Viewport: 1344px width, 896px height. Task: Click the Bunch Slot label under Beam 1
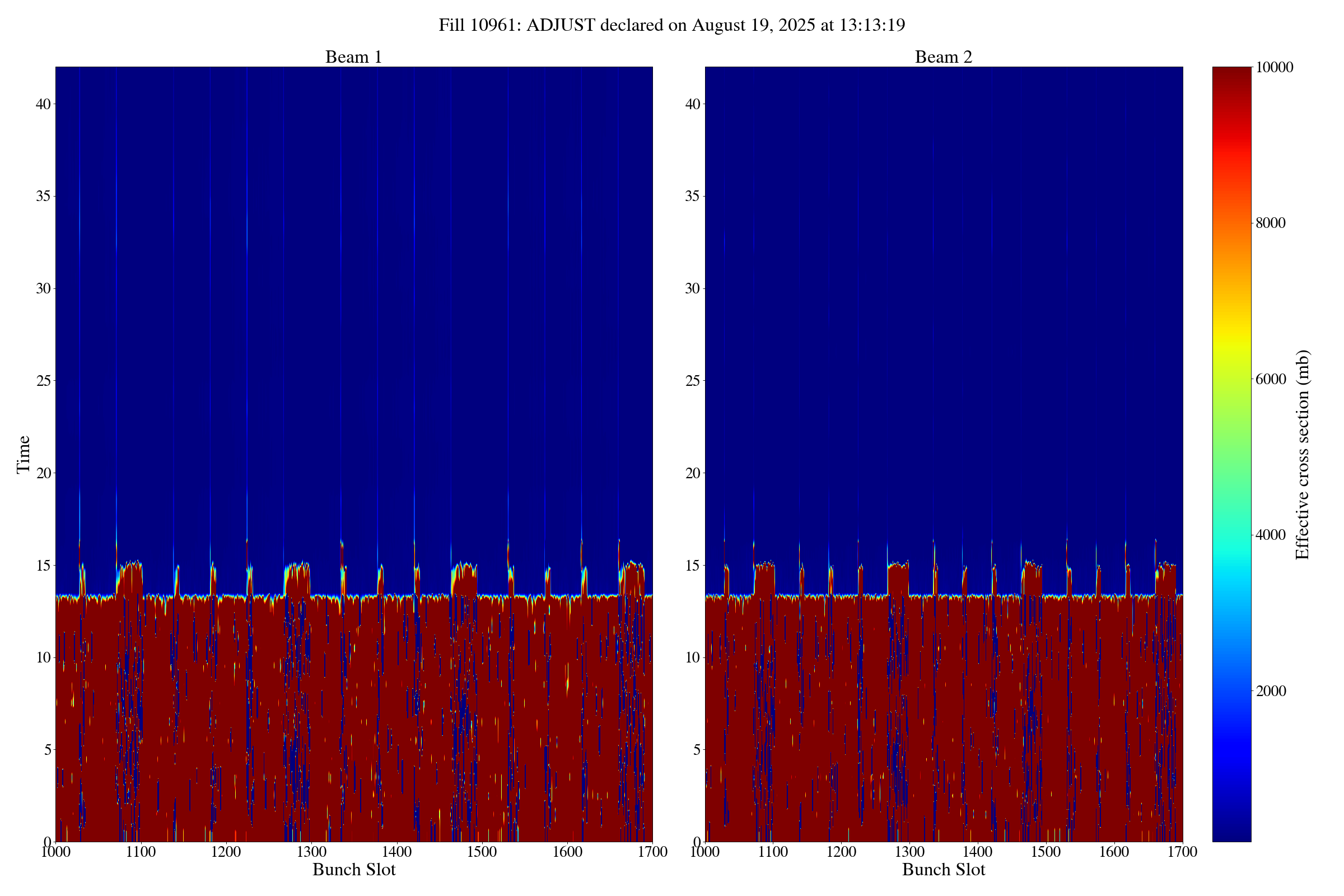coord(354,870)
